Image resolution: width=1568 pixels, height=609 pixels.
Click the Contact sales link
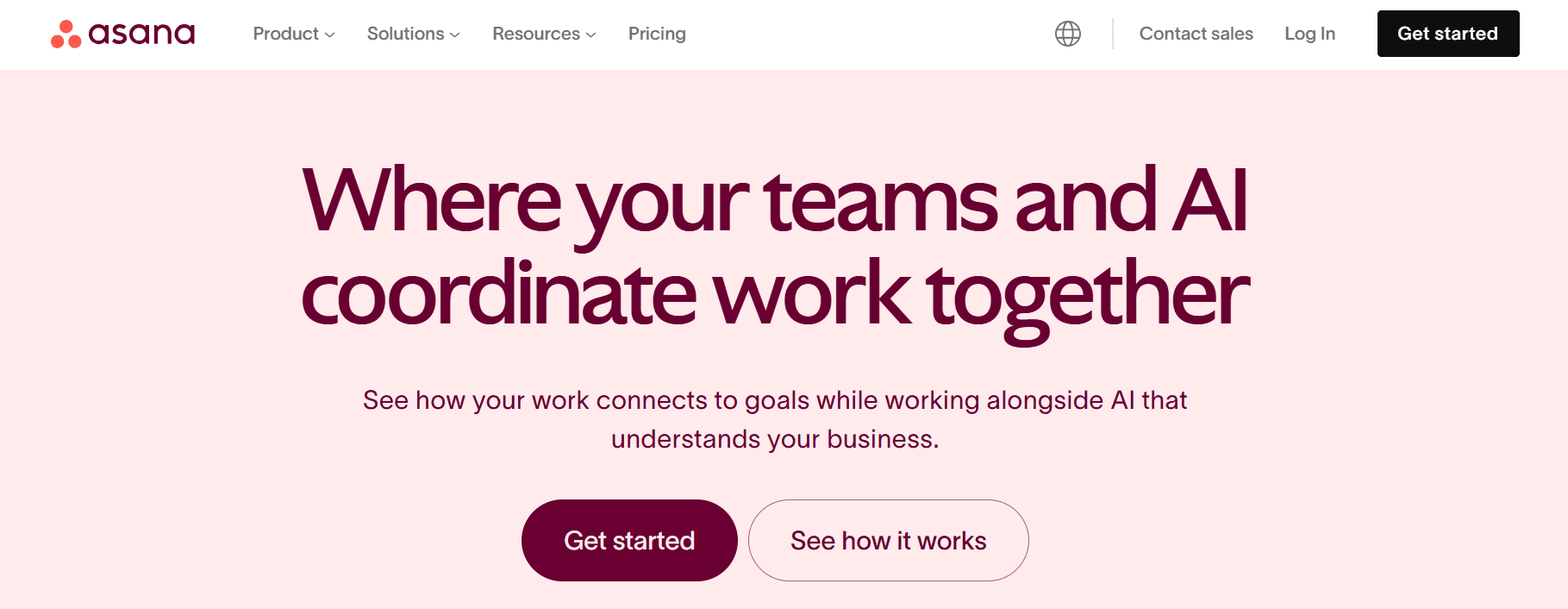click(1196, 34)
